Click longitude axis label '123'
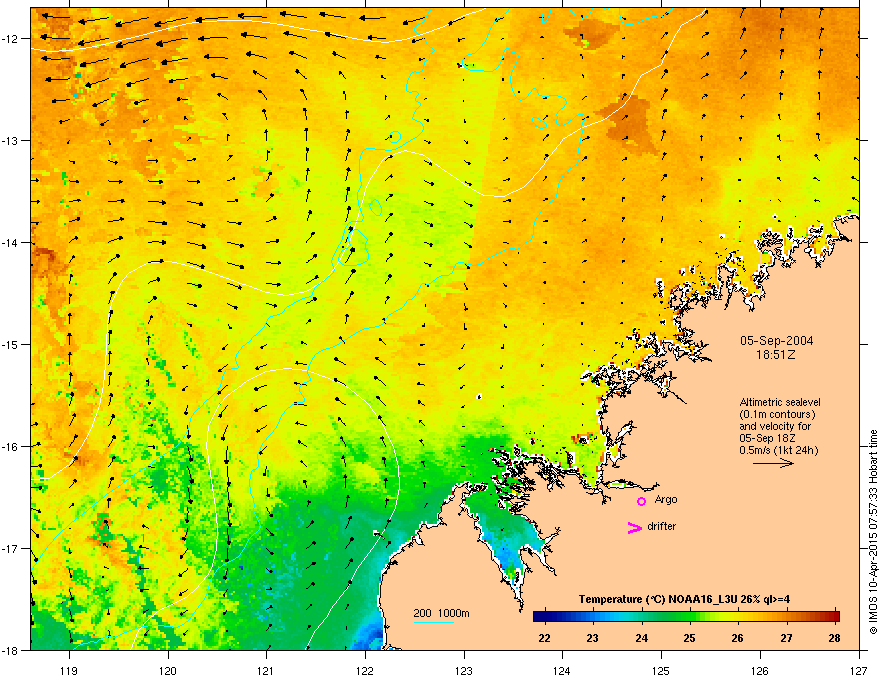 pos(464,670)
